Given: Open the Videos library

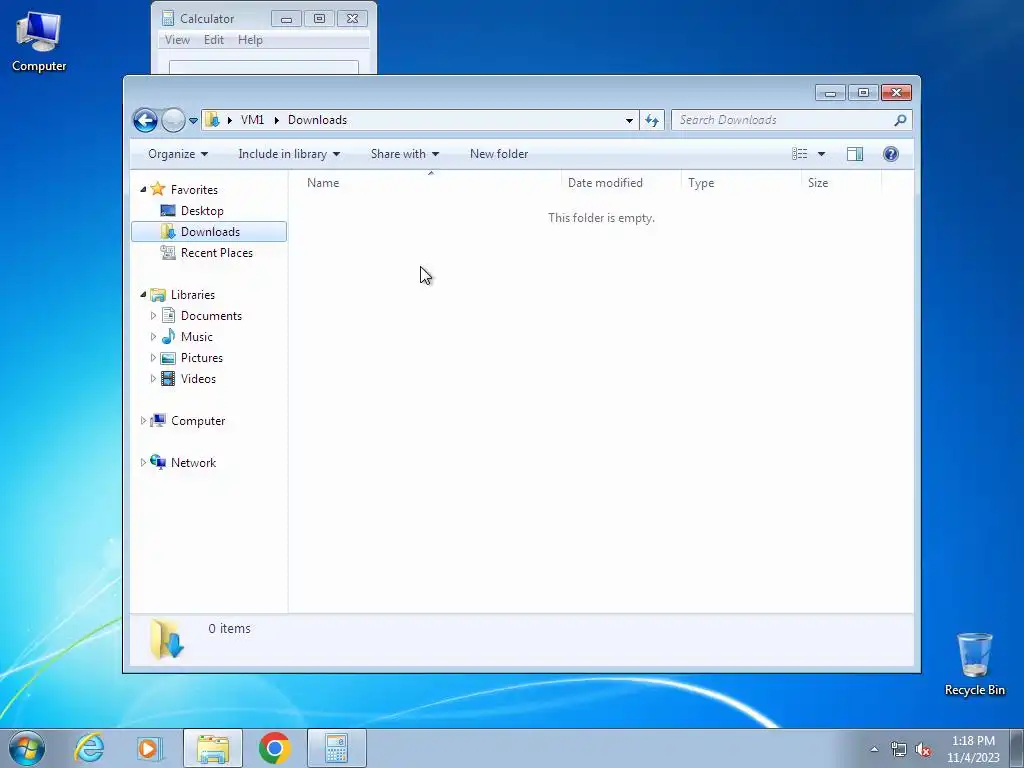Looking at the screenshot, I should click(198, 379).
